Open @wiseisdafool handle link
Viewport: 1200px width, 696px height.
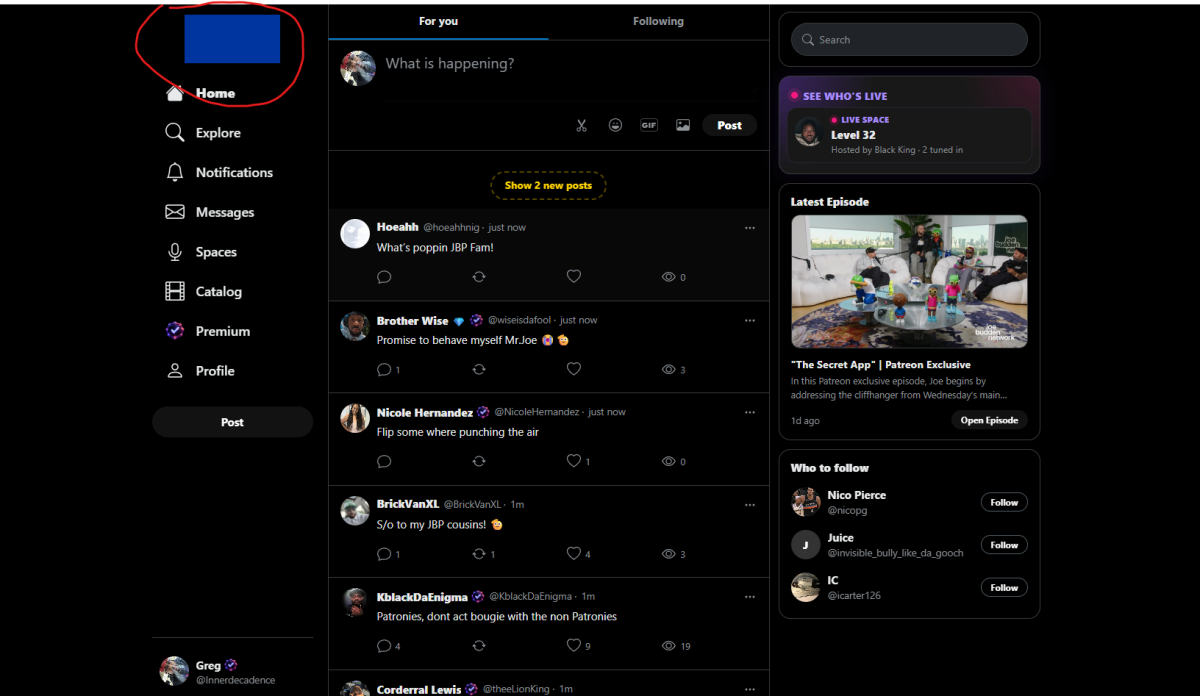(520, 320)
